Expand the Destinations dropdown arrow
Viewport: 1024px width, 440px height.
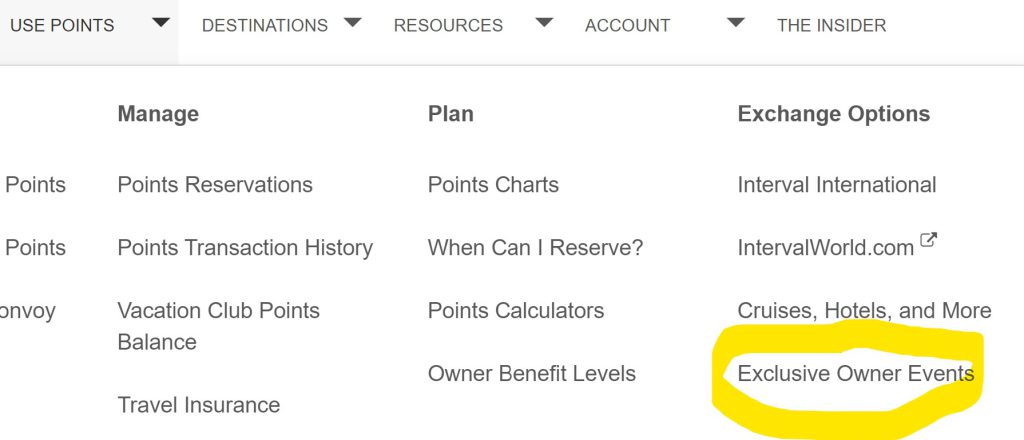tap(352, 23)
